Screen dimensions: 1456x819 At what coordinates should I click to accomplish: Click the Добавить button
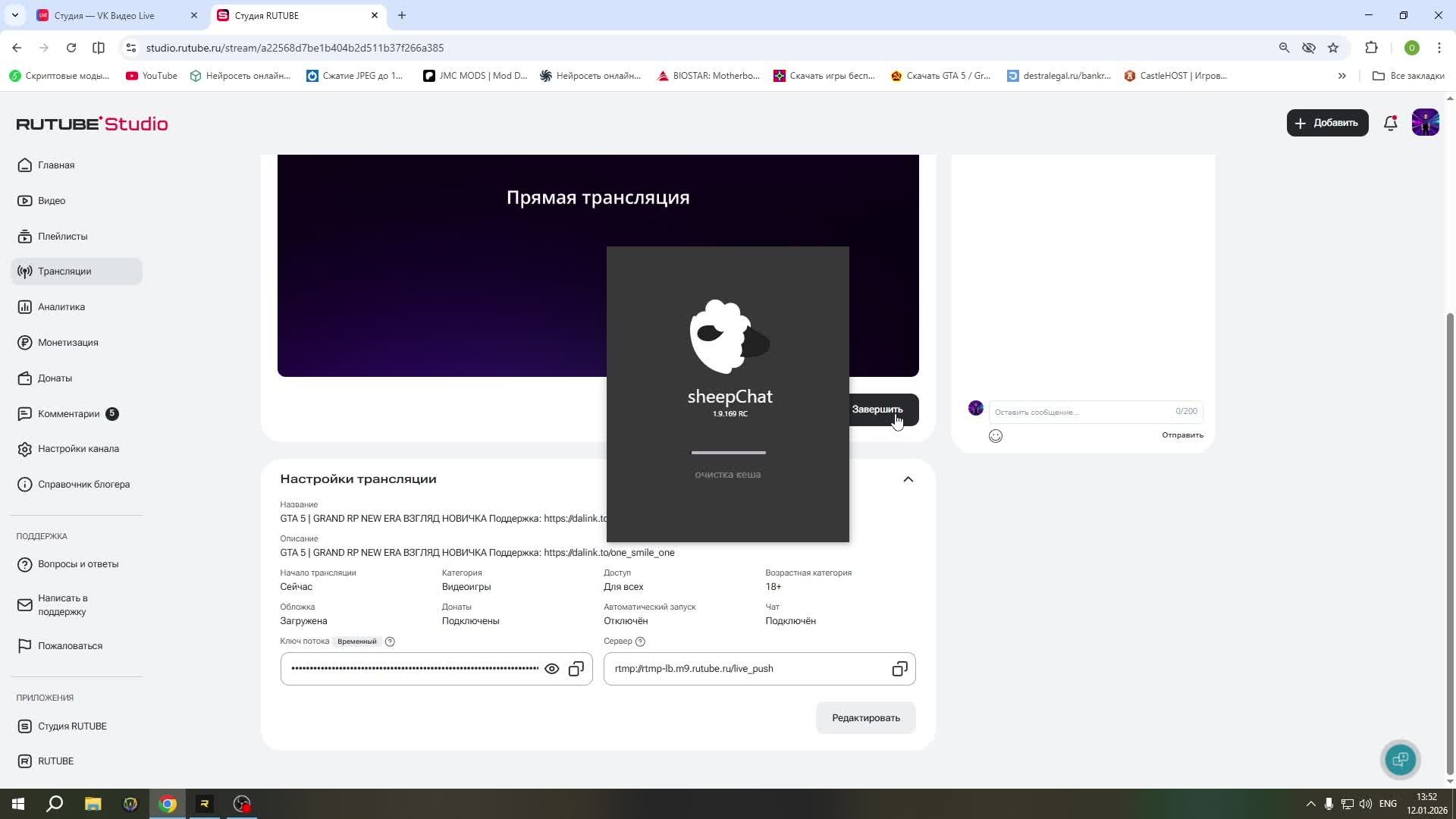click(1326, 123)
